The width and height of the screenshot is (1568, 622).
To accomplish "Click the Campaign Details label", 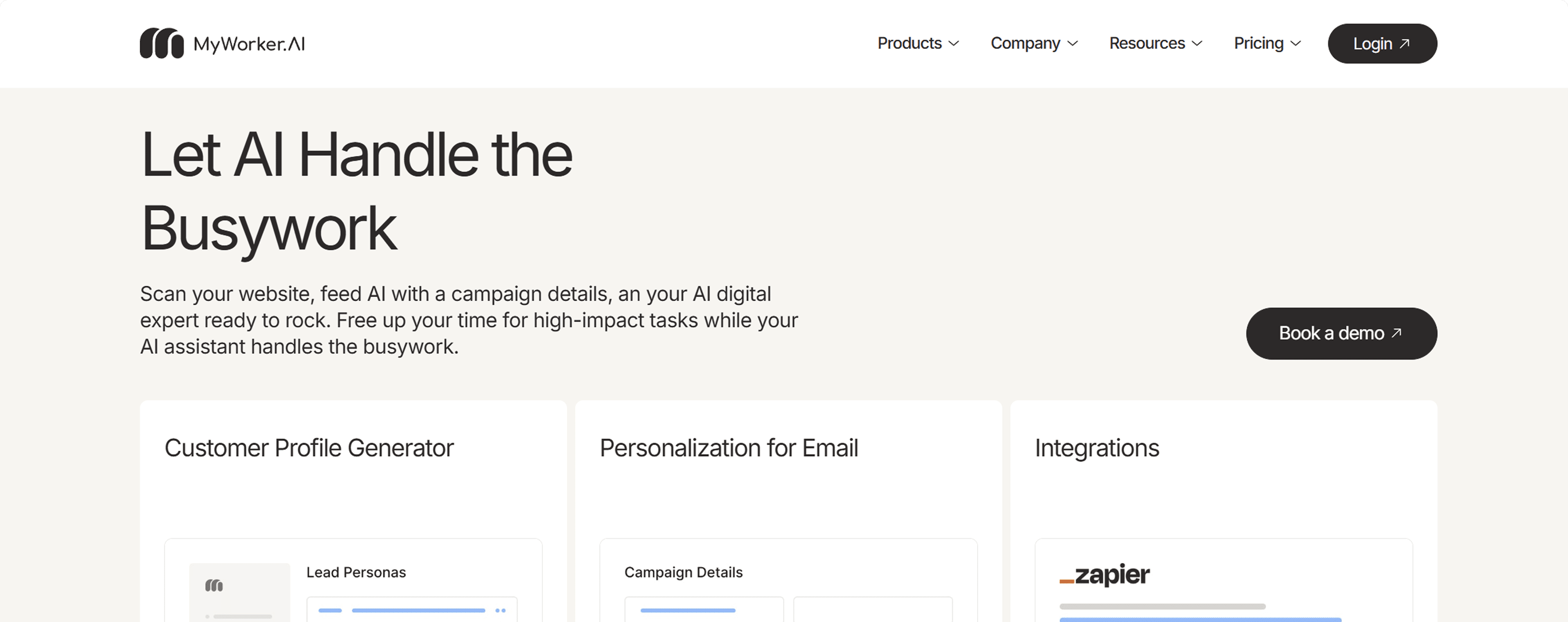I will (683, 572).
